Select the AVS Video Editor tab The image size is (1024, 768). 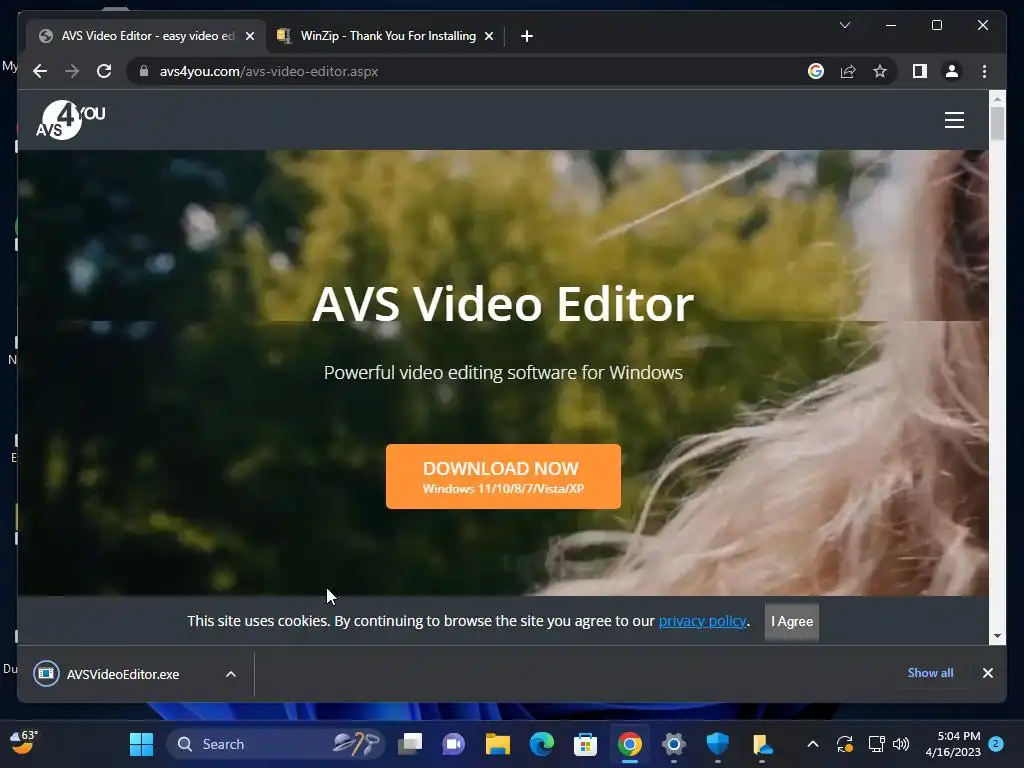pyautogui.click(x=145, y=36)
